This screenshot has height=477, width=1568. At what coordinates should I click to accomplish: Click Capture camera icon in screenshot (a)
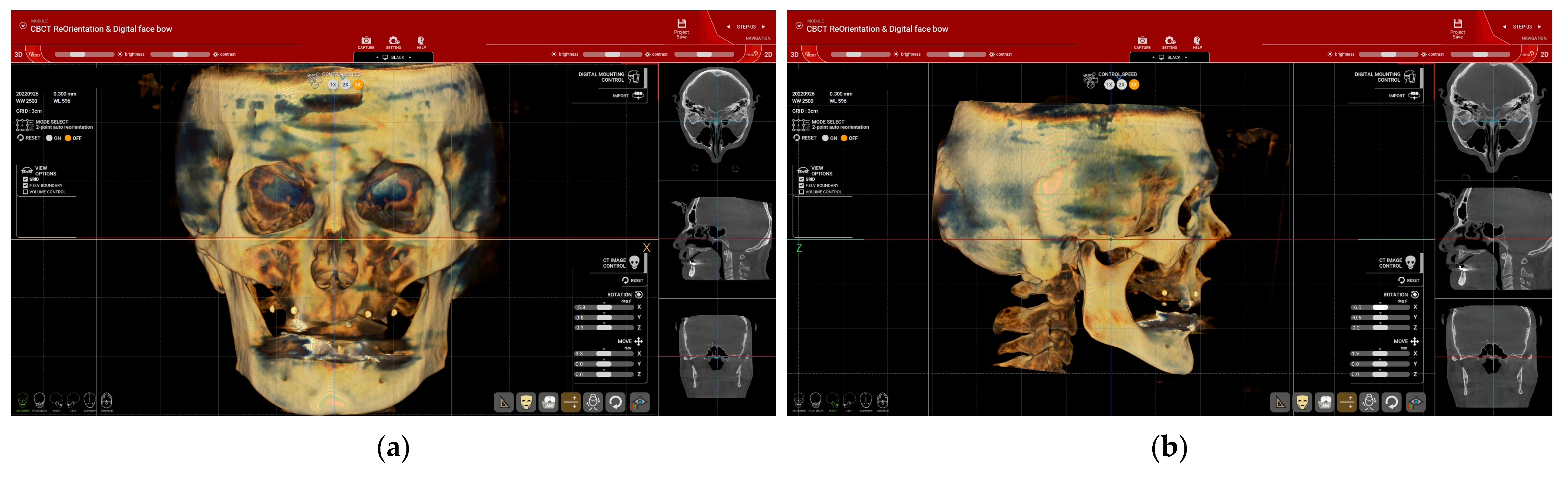(366, 41)
